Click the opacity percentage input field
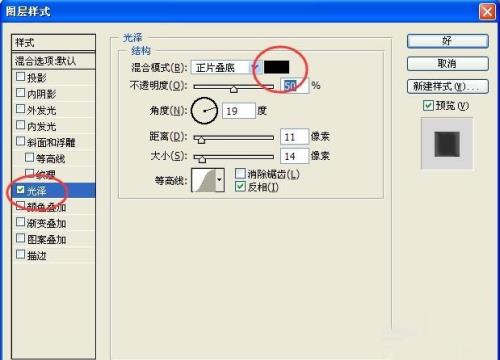Viewport: 500px width, 360px height. 294,86
